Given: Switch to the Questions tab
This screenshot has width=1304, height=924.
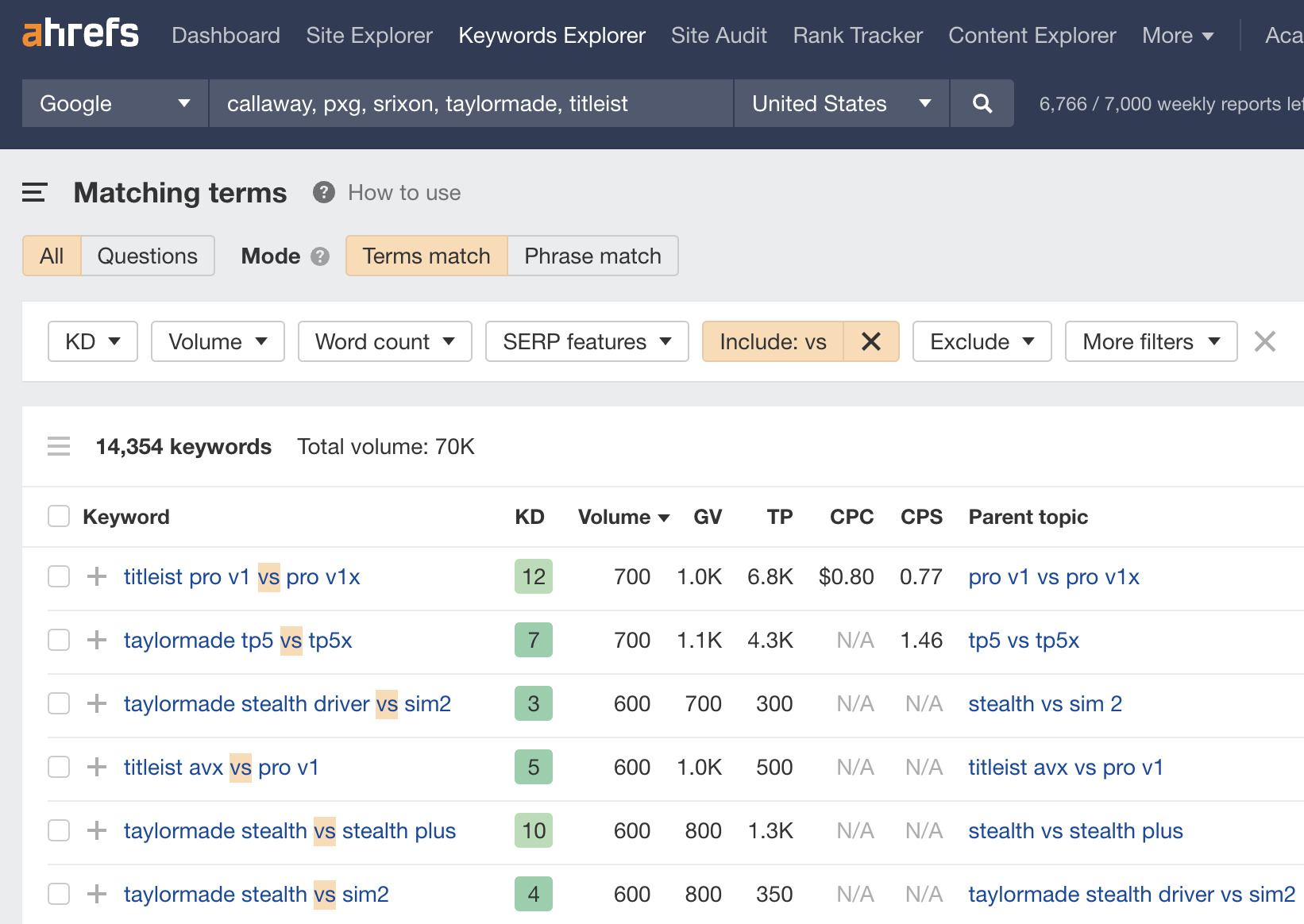Looking at the screenshot, I should 147,256.
